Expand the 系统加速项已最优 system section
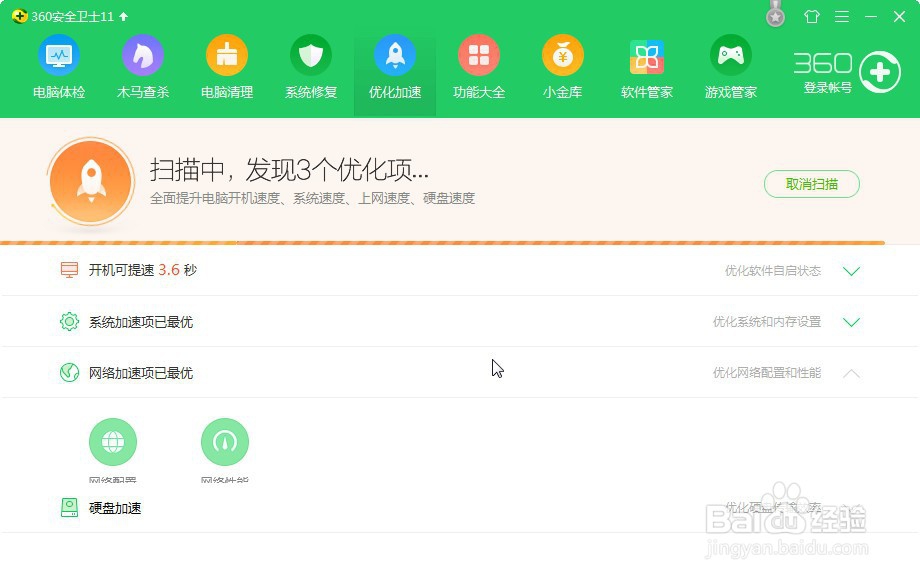Screen dimensions: 920x580 coord(851,322)
